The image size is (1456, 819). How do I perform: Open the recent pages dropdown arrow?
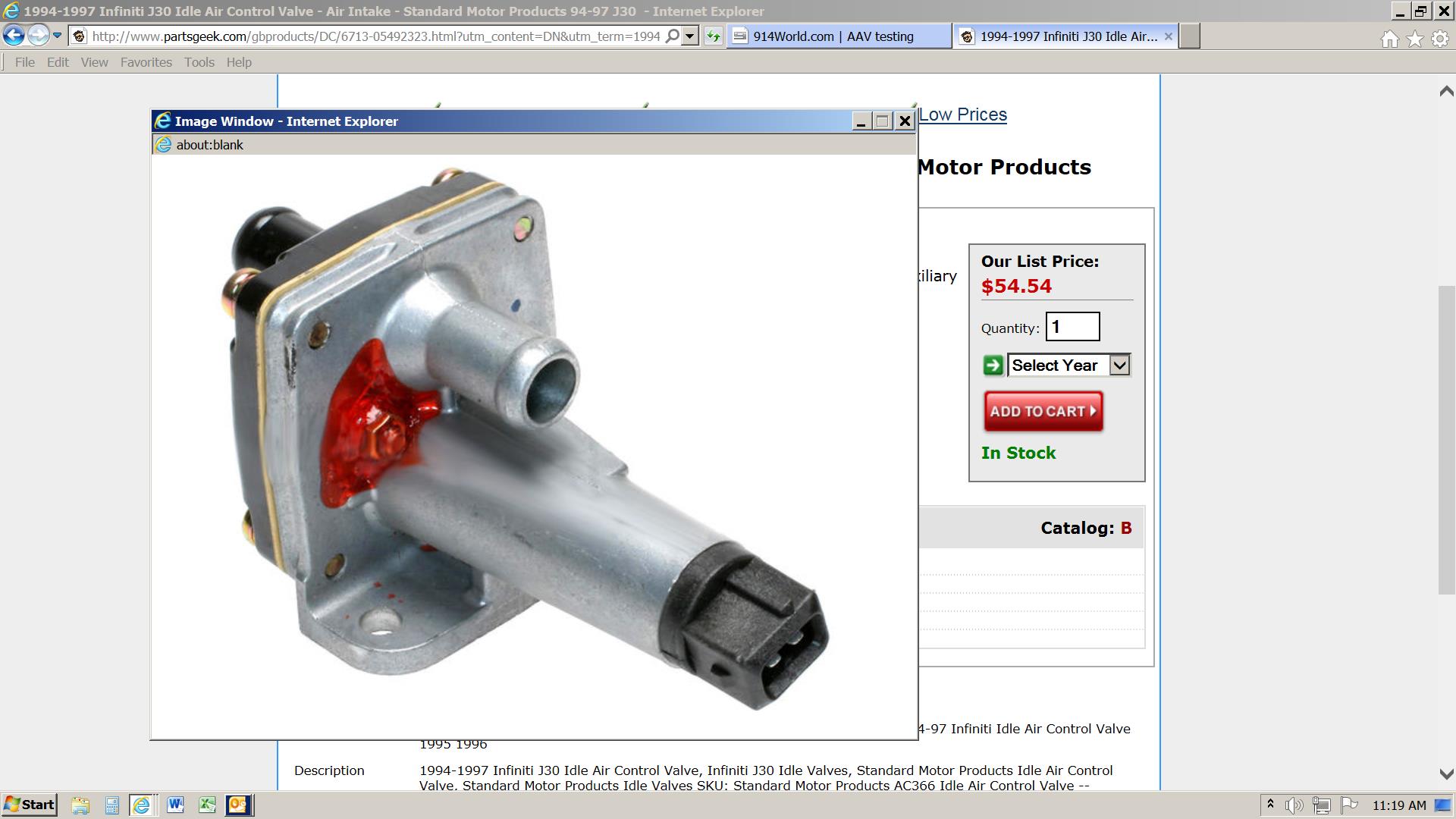[x=57, y=36]
